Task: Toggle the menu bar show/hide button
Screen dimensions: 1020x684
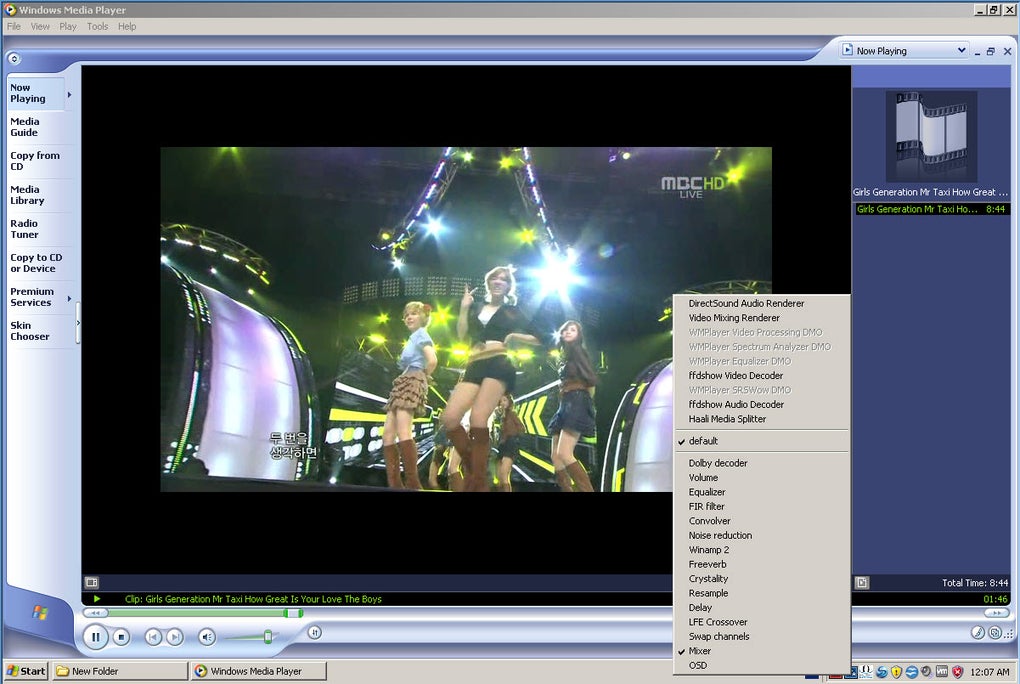Action: pos(14,59)
